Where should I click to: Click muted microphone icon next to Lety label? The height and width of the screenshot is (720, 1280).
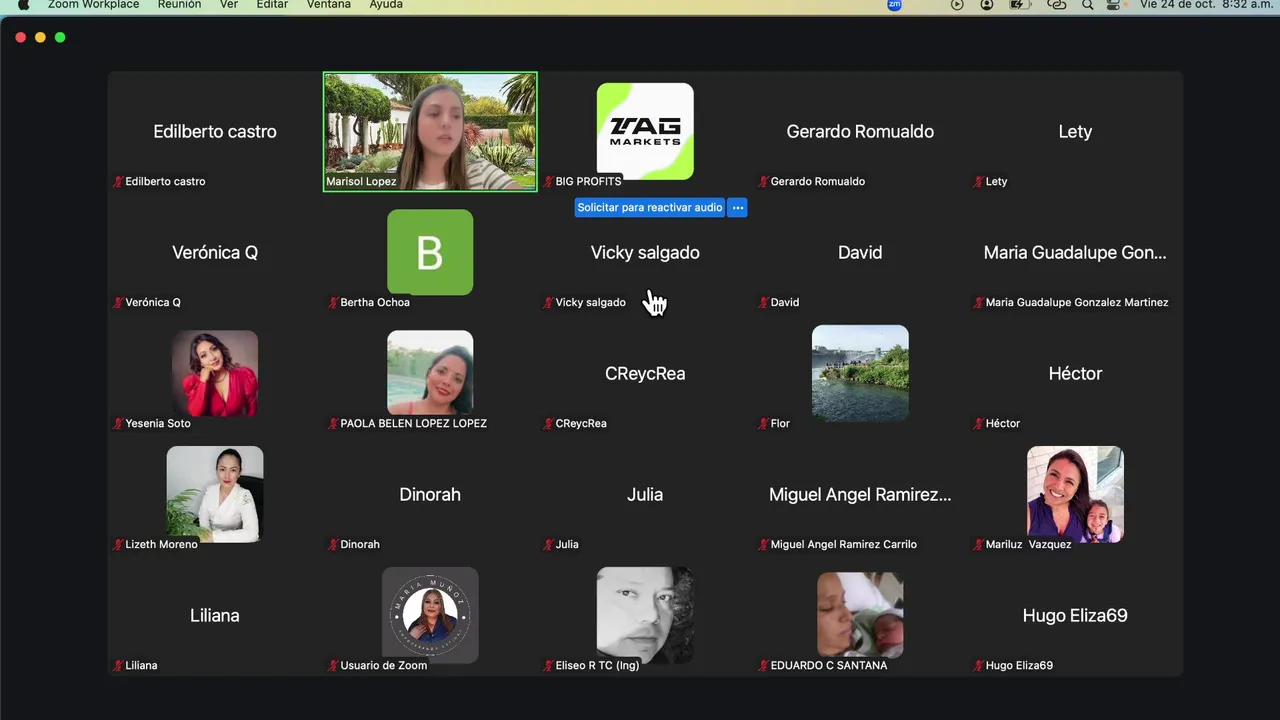pos(978,182)
